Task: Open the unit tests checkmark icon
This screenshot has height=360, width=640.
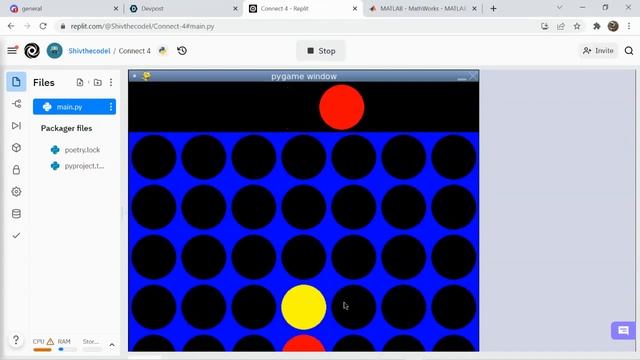Action: (16, 236)
